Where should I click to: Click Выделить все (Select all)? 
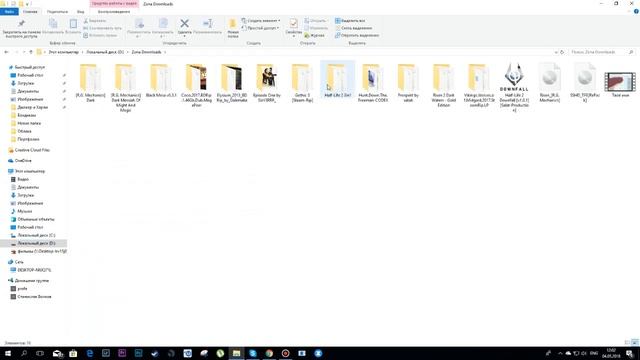pos(350,20)
